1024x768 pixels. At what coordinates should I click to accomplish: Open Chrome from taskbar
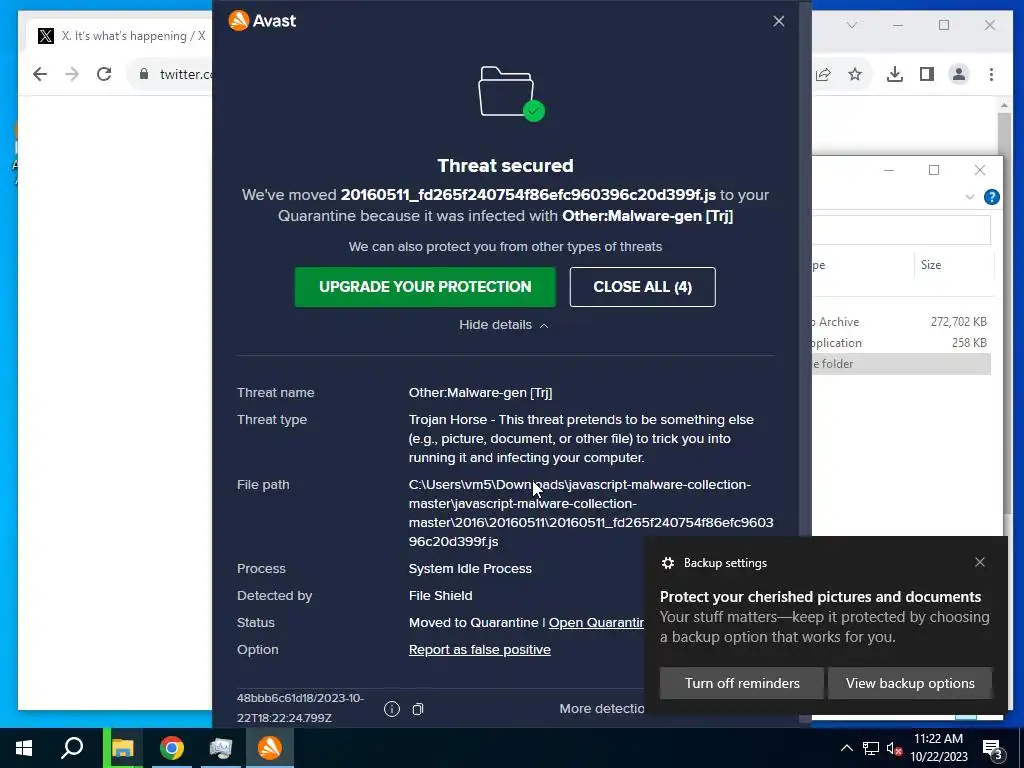click(x=172, y=748)
